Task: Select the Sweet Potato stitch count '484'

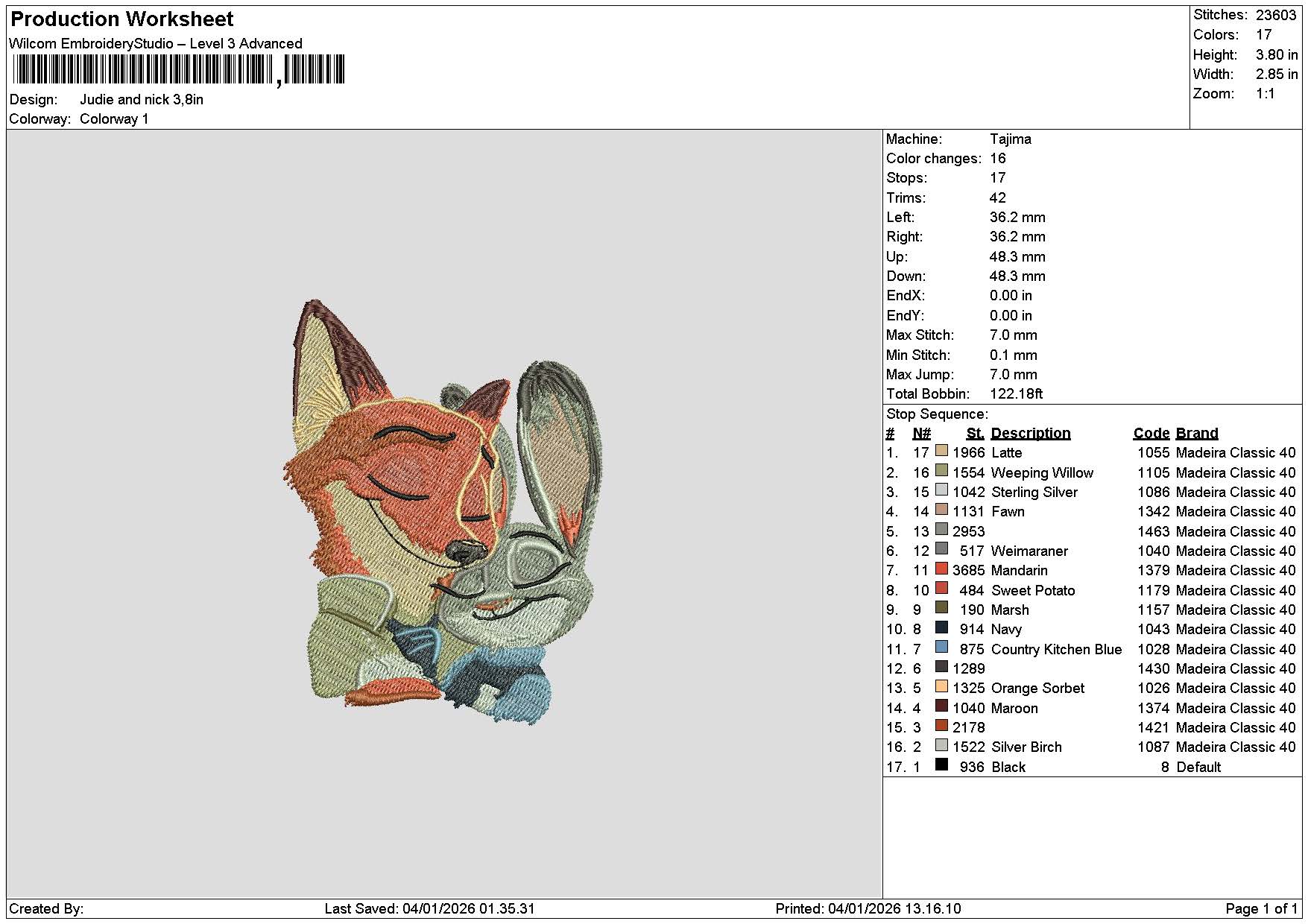Action: (x=972, y=590)
